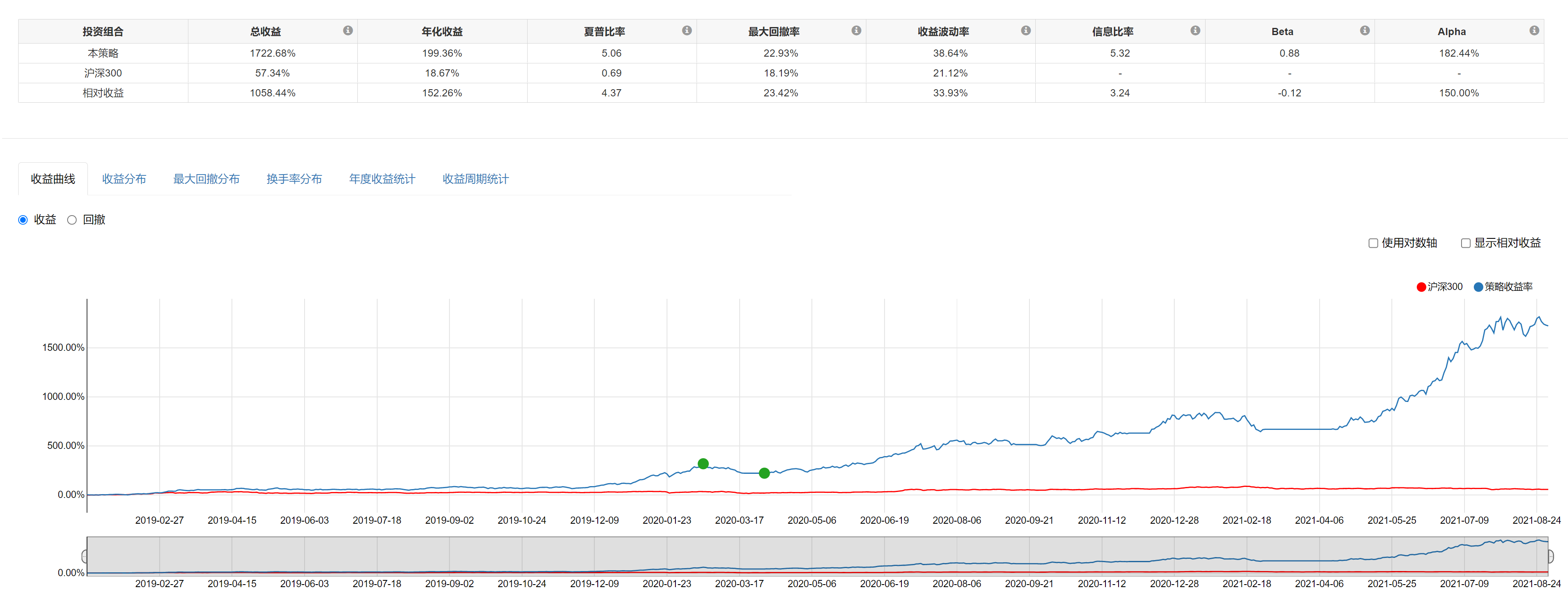Screen dimensions: 1568x596
Task: Click the 本策略 row label
Action: click(x=103, y=53)
